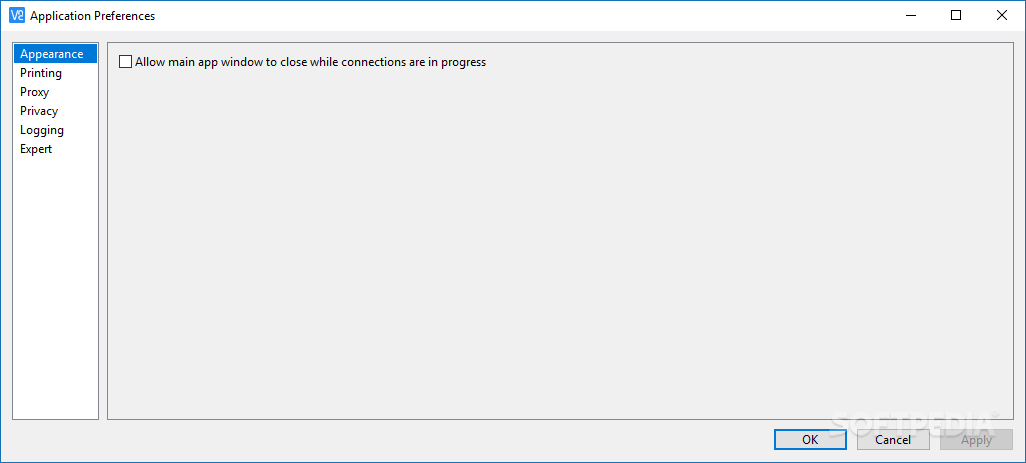Image resolution: width=1026 pixels, height=463 pixels.
Task: Show the Logging preferences
Action: (42, 130)
